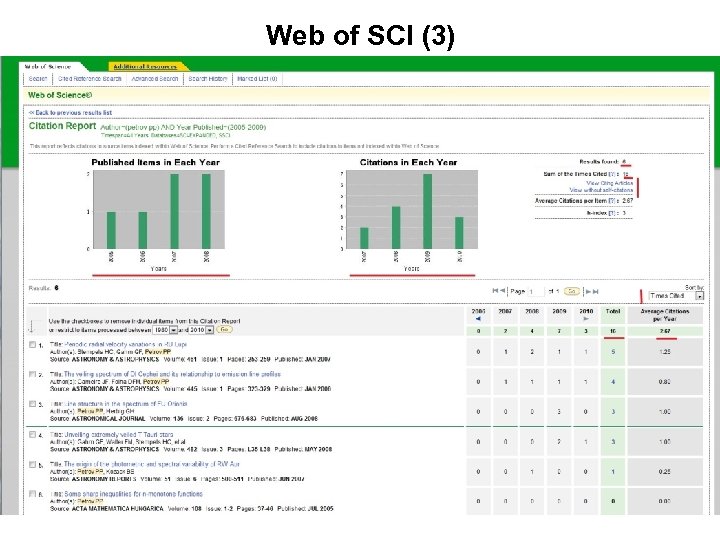The width and height of the screenshot is (720, 540).
Task: Click Back to previous results list link
Action: 70,112
